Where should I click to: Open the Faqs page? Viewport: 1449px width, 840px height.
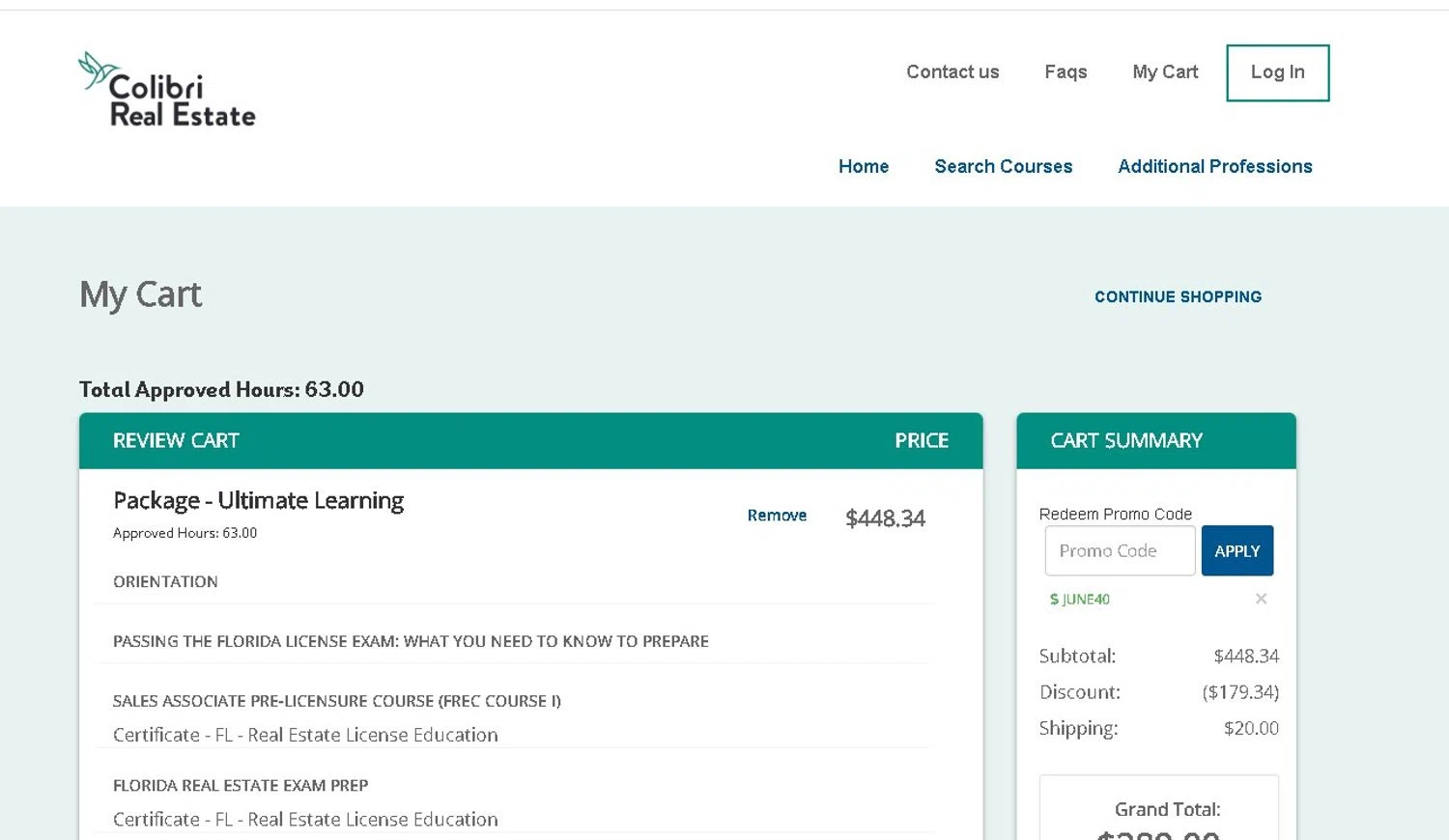pos(1065,72)
